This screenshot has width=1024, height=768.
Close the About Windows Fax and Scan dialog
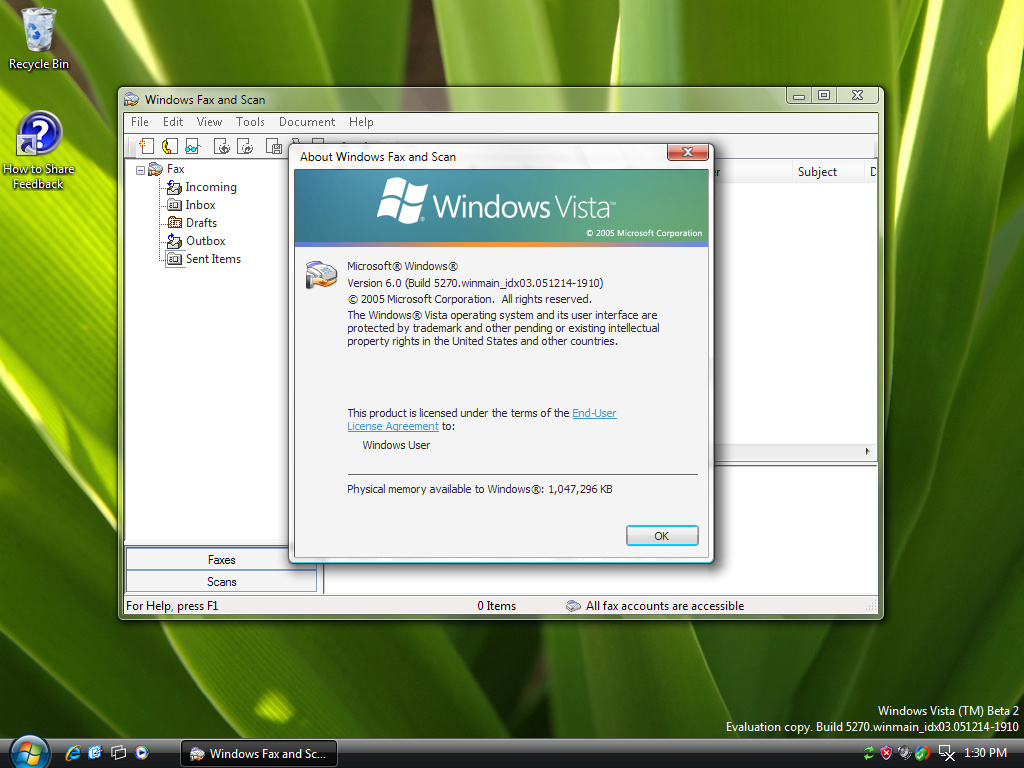tap(688, 152)
